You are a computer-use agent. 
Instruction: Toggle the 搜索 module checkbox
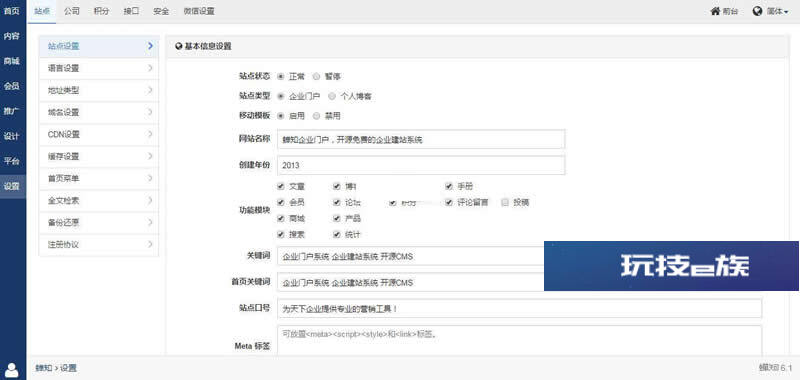click(281, 235)
